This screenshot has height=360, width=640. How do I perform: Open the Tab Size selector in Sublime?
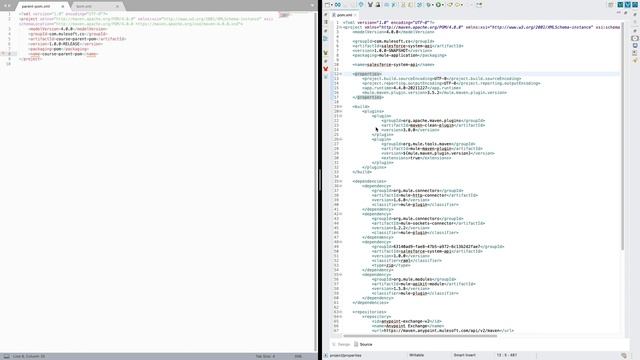click(265, 356)
